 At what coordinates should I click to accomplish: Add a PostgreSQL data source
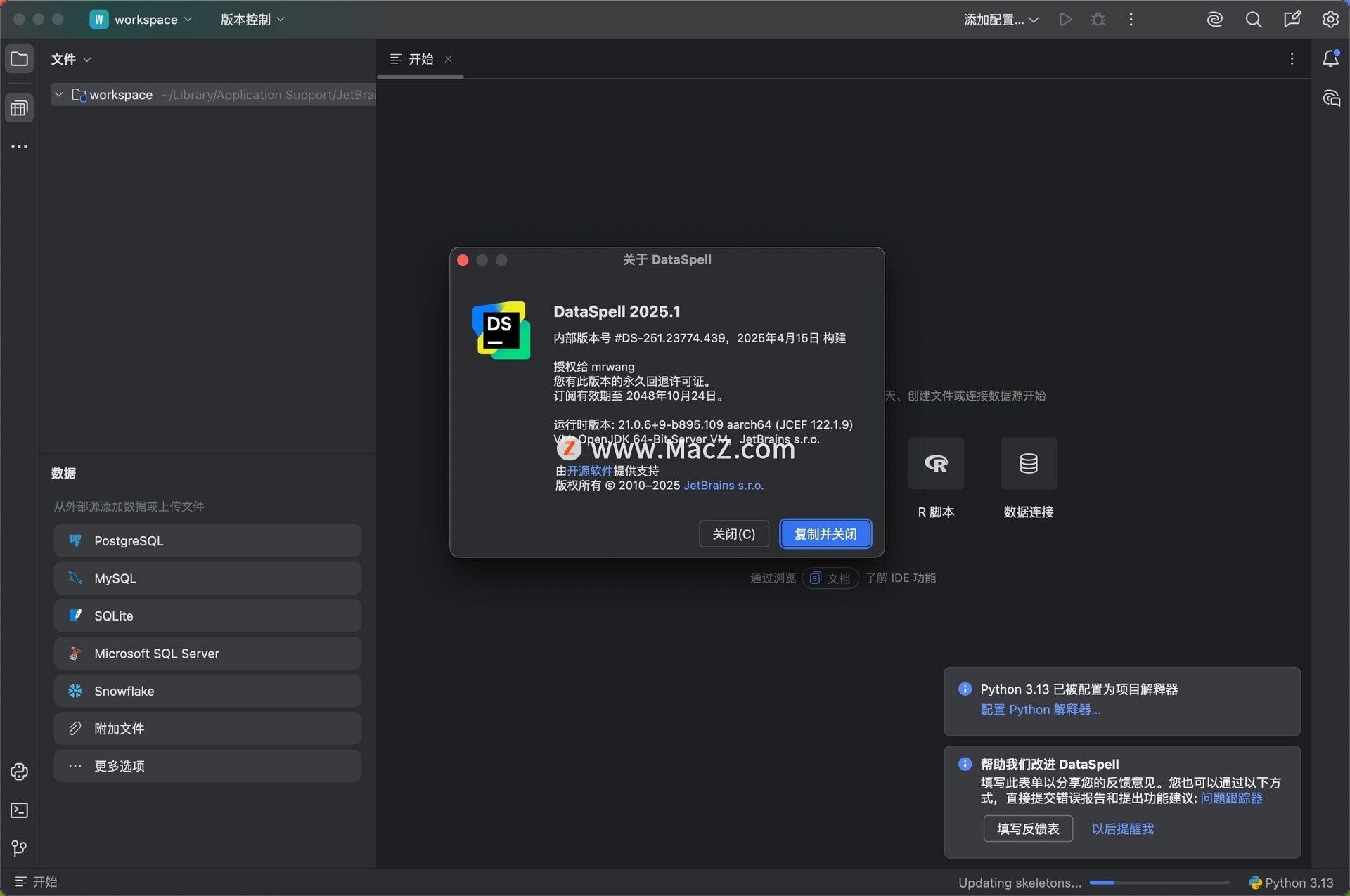coord(207,540)
